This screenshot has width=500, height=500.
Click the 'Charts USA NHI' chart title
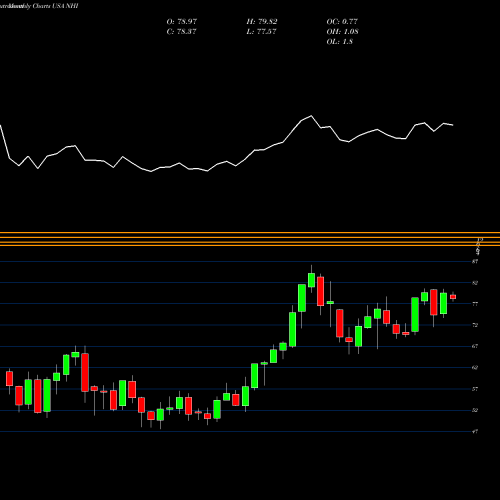click(x=55, y=6)
